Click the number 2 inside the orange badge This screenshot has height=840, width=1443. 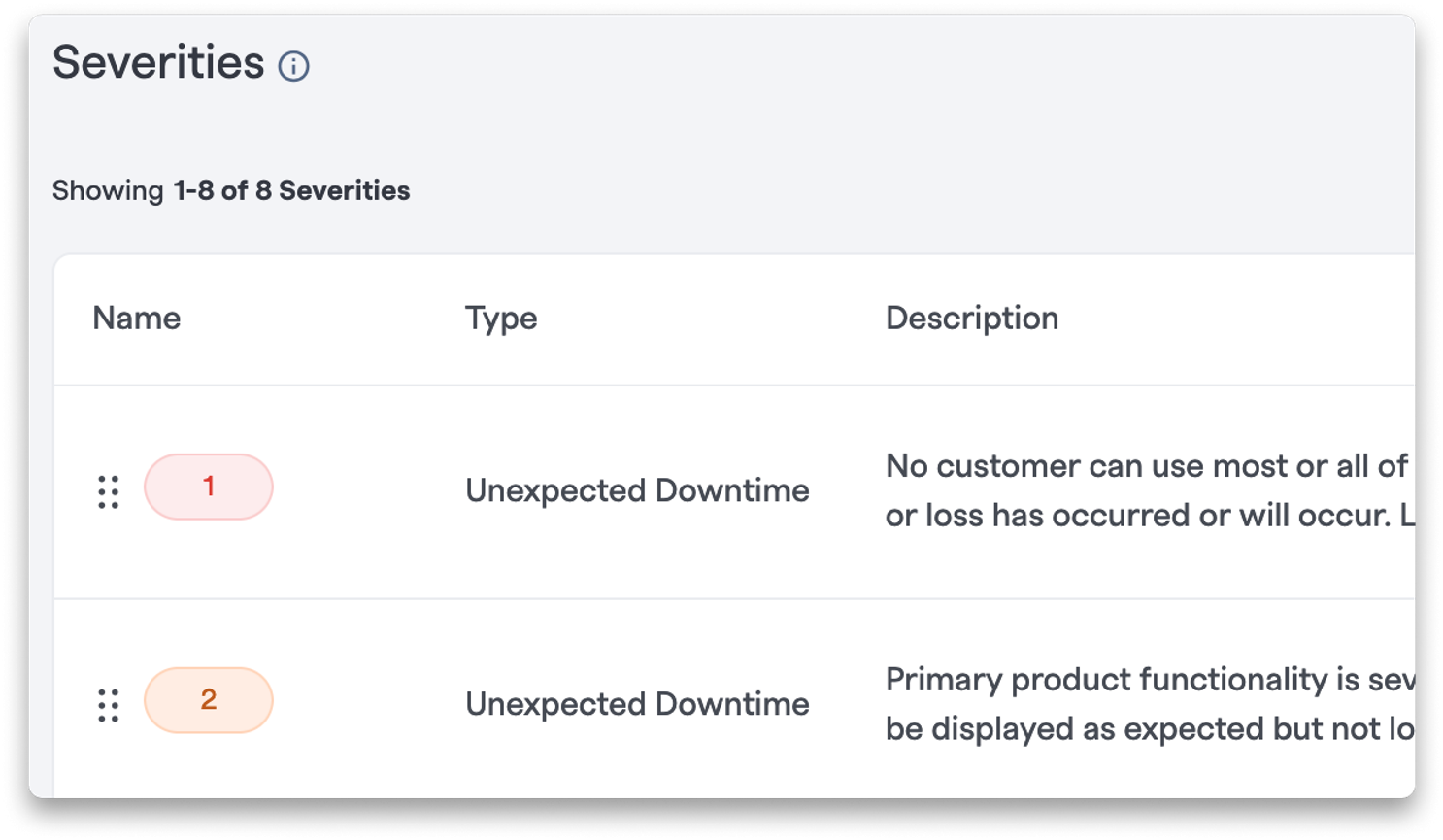click(209, 700)
